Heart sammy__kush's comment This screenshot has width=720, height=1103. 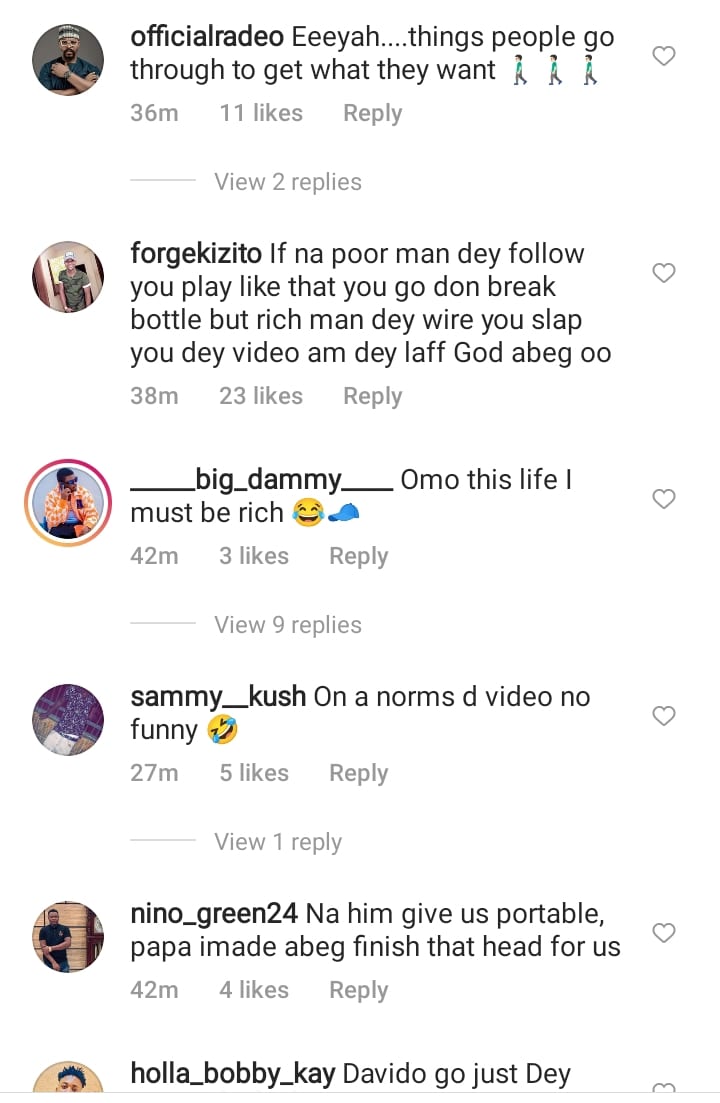point(664,715)
